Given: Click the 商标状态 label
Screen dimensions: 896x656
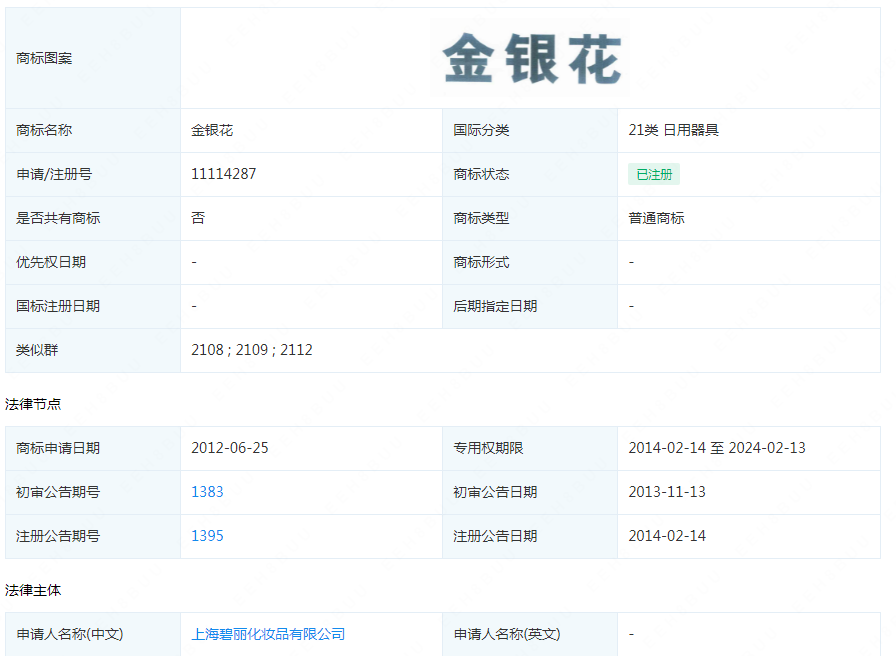Looking at the screenshot, I should point(481,174).
